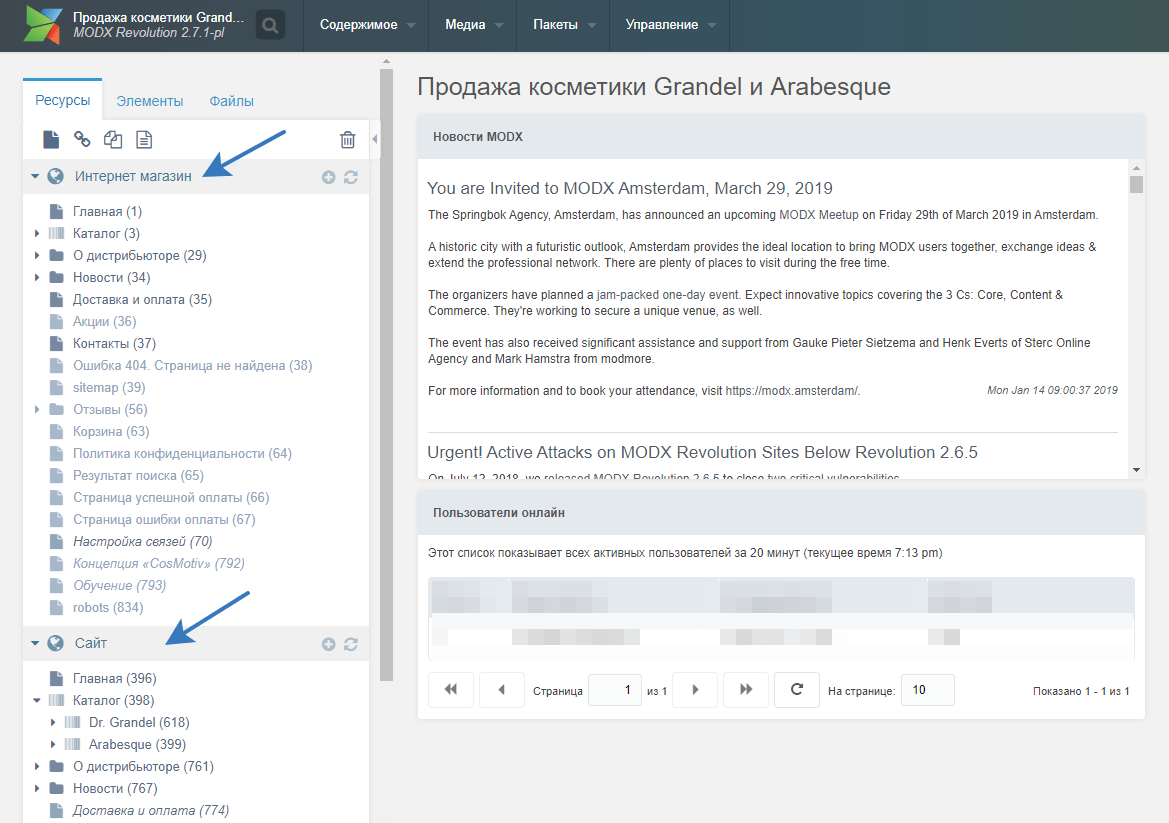Image resolution: width=1169 pixels, height=823 pixels.
Task: Click the news feed scrollbar thumb
Action: 1136,184
